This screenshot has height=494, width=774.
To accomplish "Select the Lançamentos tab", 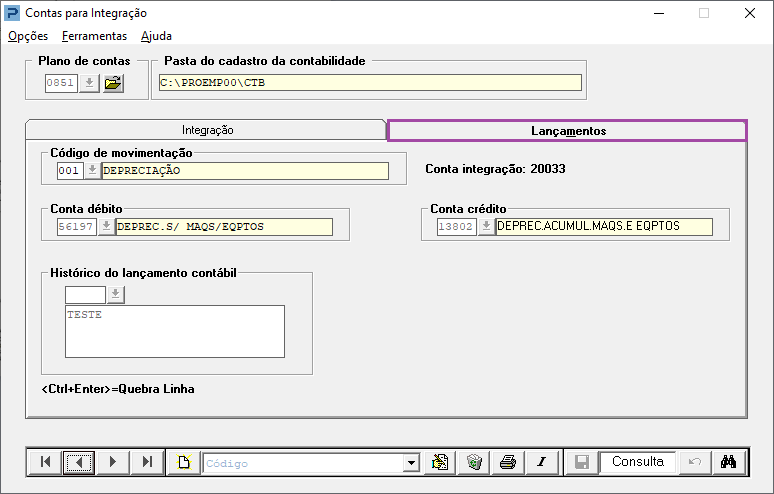I will click(568, 131).
